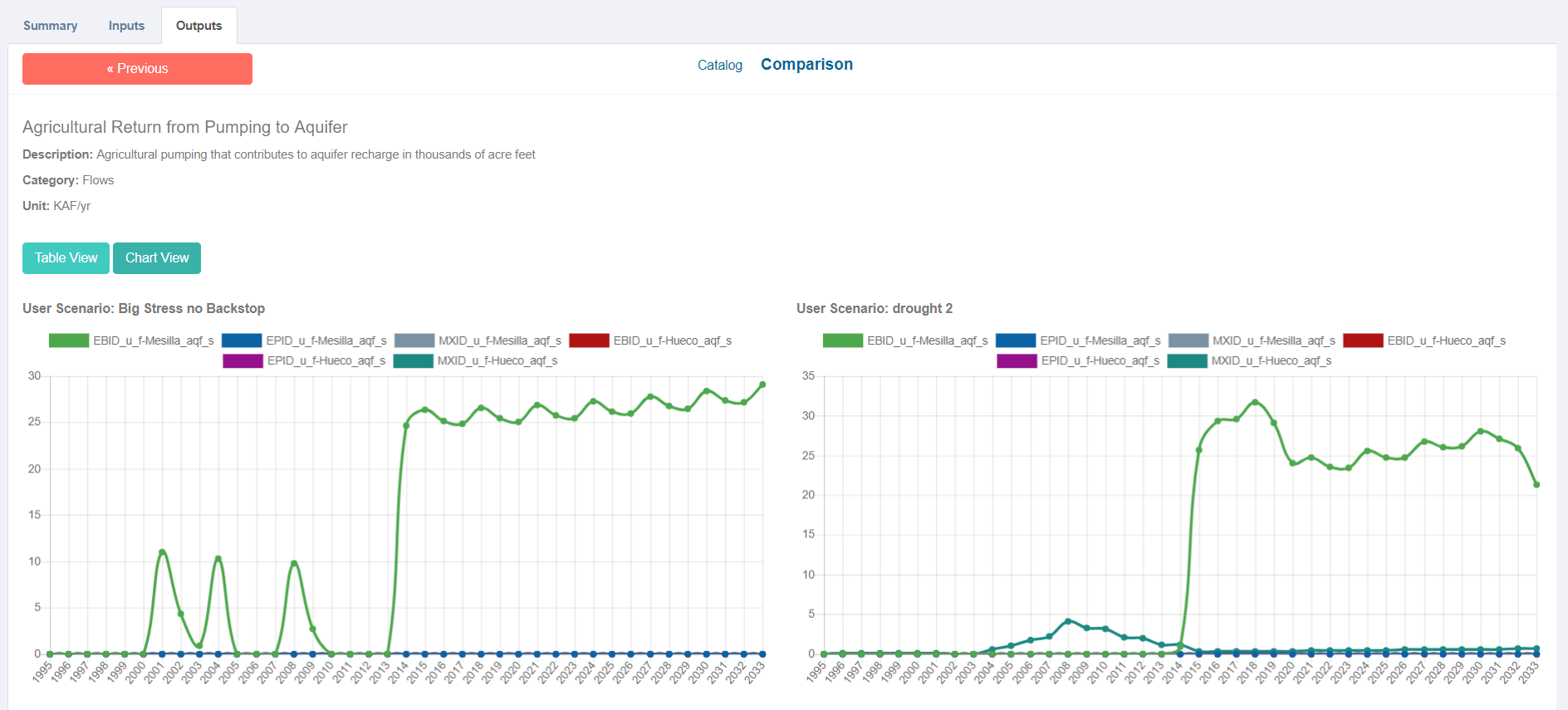Click the « Previous button
1568x710 pixels.
point(137,69)
